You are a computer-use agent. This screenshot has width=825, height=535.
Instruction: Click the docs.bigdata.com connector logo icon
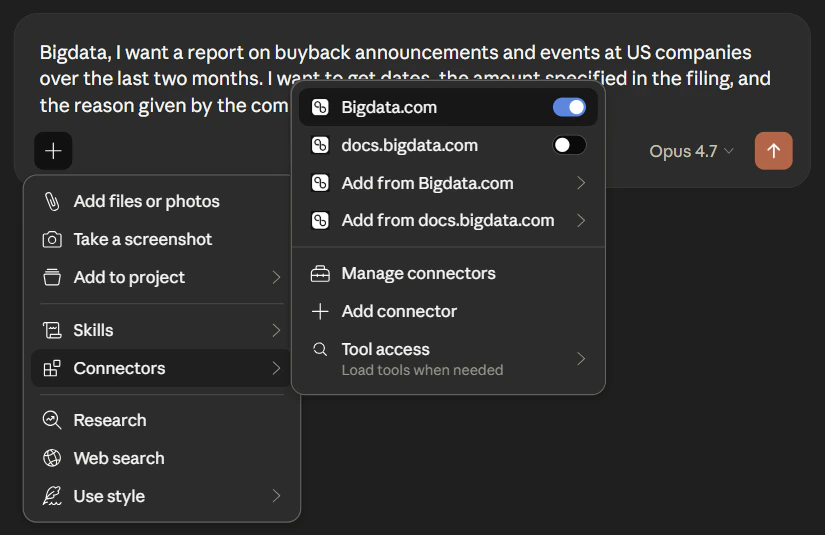[x=320, y=145]
